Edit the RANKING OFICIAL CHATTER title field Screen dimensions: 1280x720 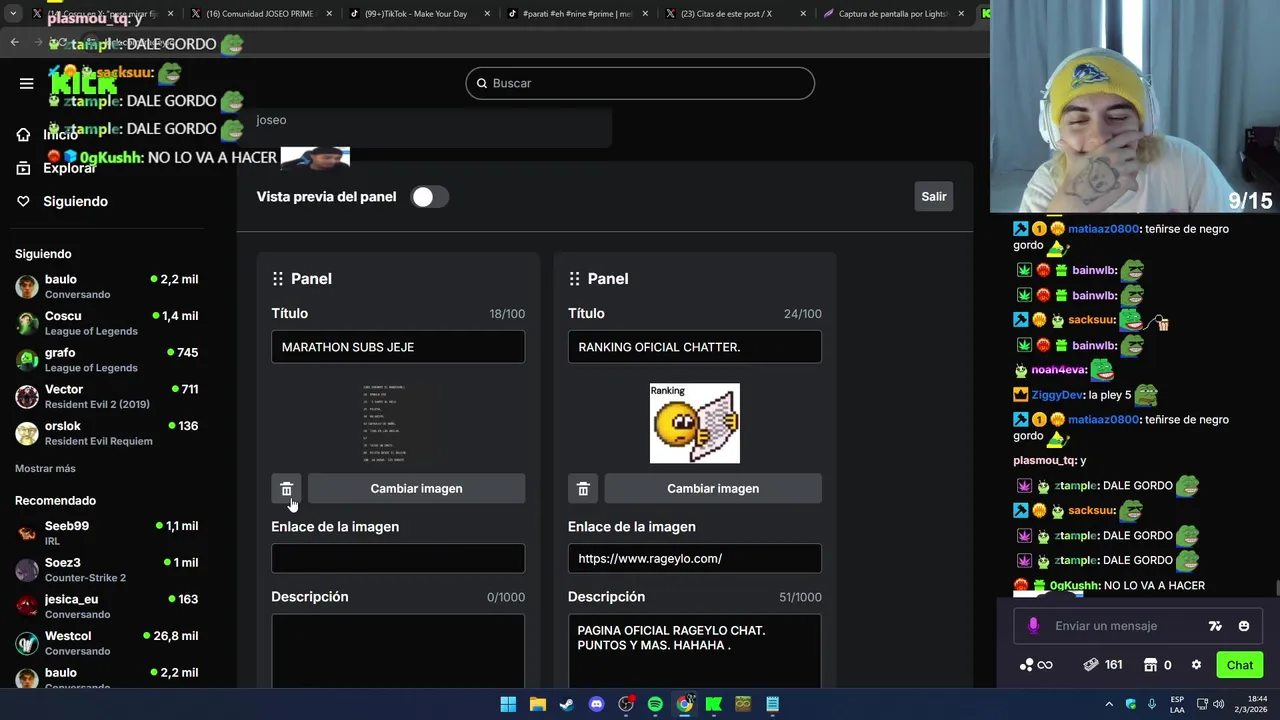pyautogui.click(x=695, y=347)
